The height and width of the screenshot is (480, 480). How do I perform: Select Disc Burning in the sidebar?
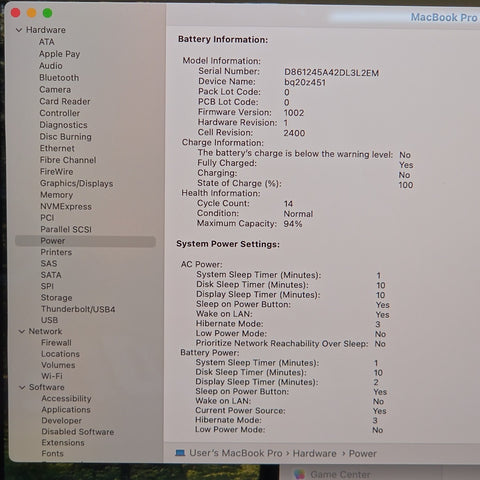click(x=65, y=137)
